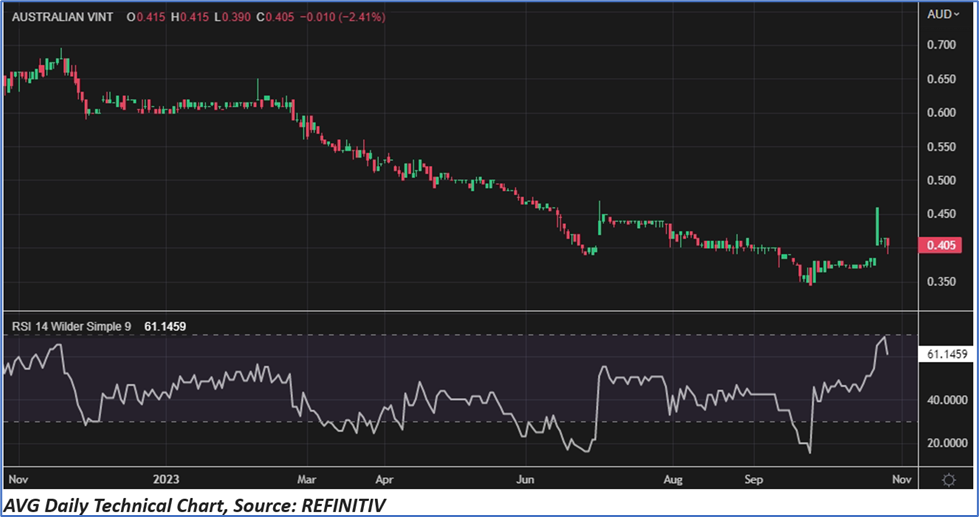The image size is (979, 517).
Task: Click the high value H0.415
Action: pyautogui.click(x=190, y=17)
